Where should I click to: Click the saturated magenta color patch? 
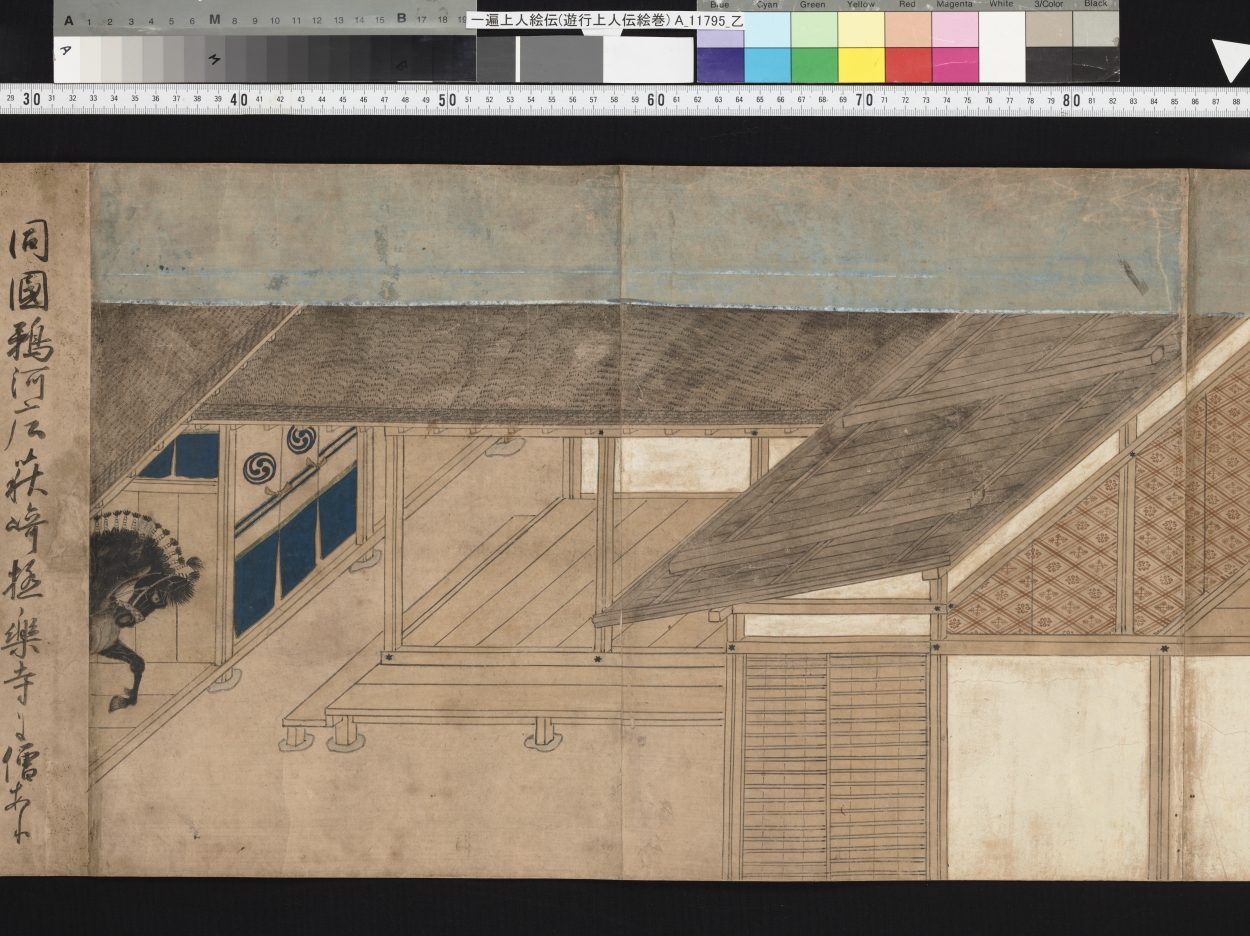(x=955, y=65)
